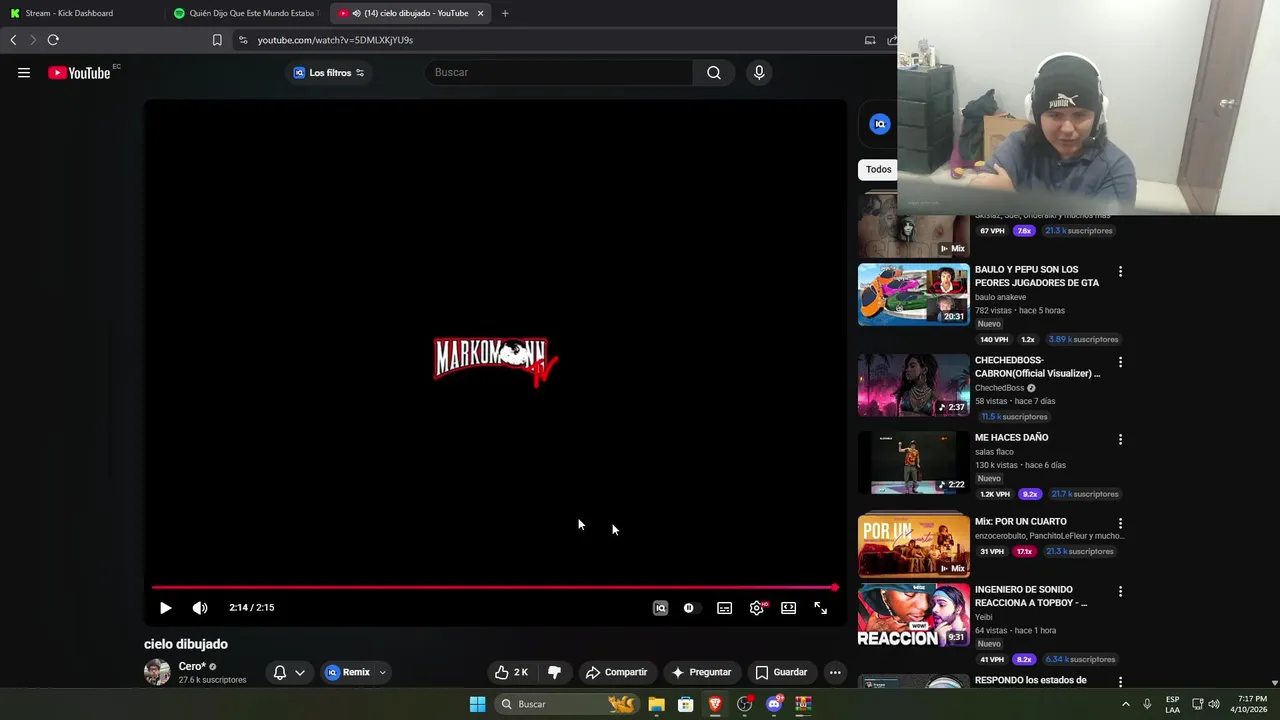Go to the YouTube home logo
This screenshot has width=1280, height=720.
pos(79,73)
